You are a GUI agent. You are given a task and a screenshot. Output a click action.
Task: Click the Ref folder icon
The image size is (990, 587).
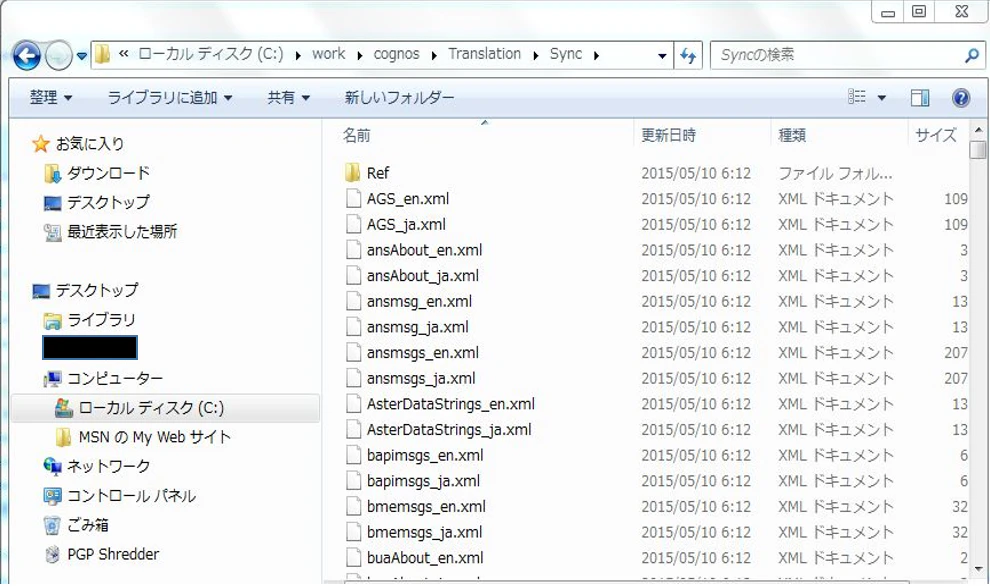353,173
